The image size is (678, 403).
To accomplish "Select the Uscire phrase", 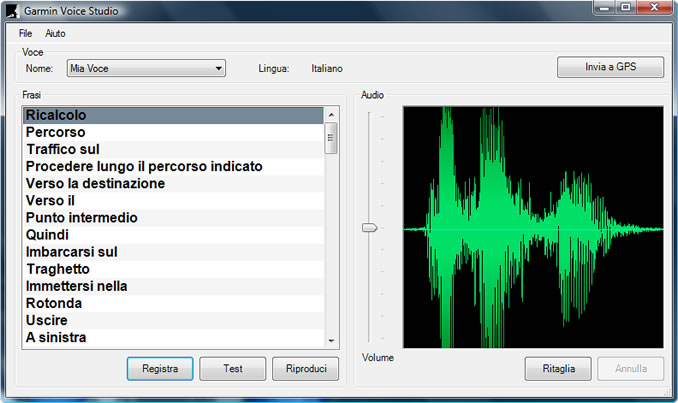I will (x=173, y=320).
